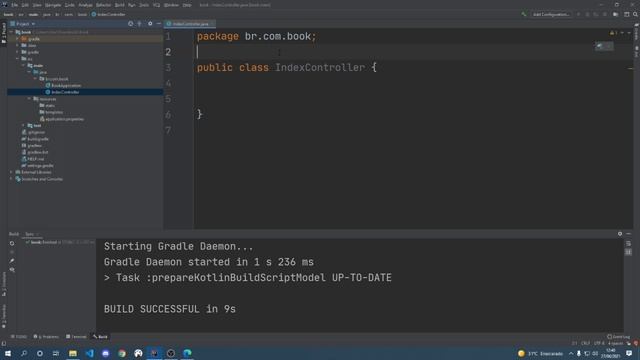Expand External Libraries node
Image resolution: width=640 pixels, height=360 pixels.
12,172
